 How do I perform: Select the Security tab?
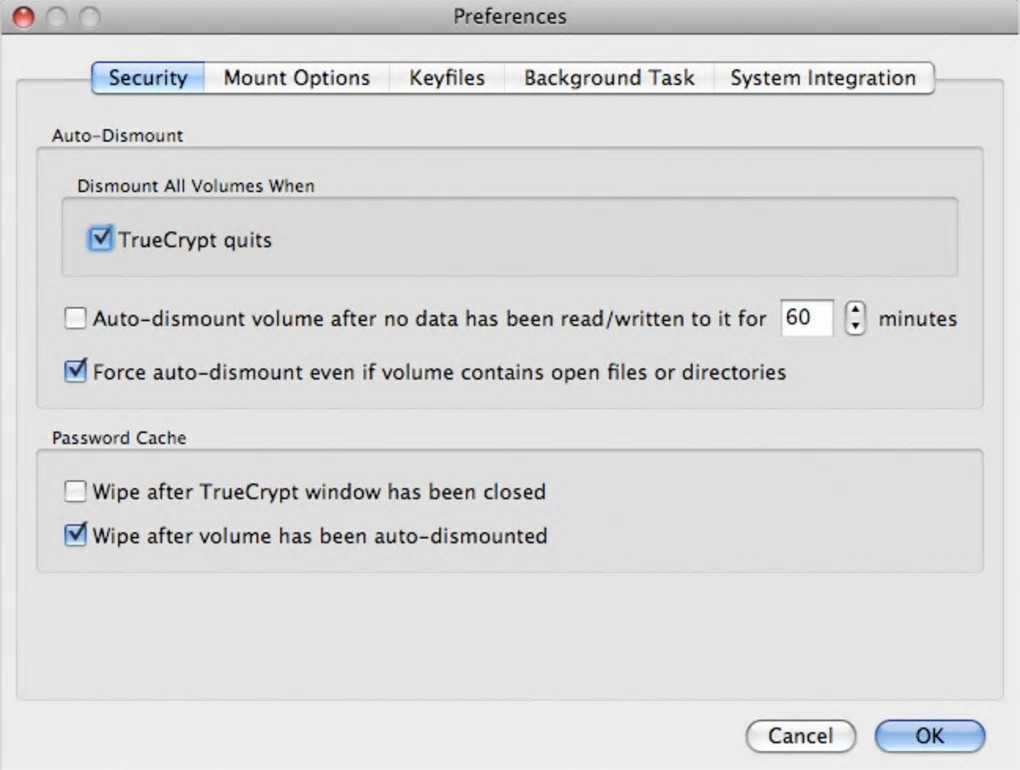pyautogui.click(x=148, y=78)
